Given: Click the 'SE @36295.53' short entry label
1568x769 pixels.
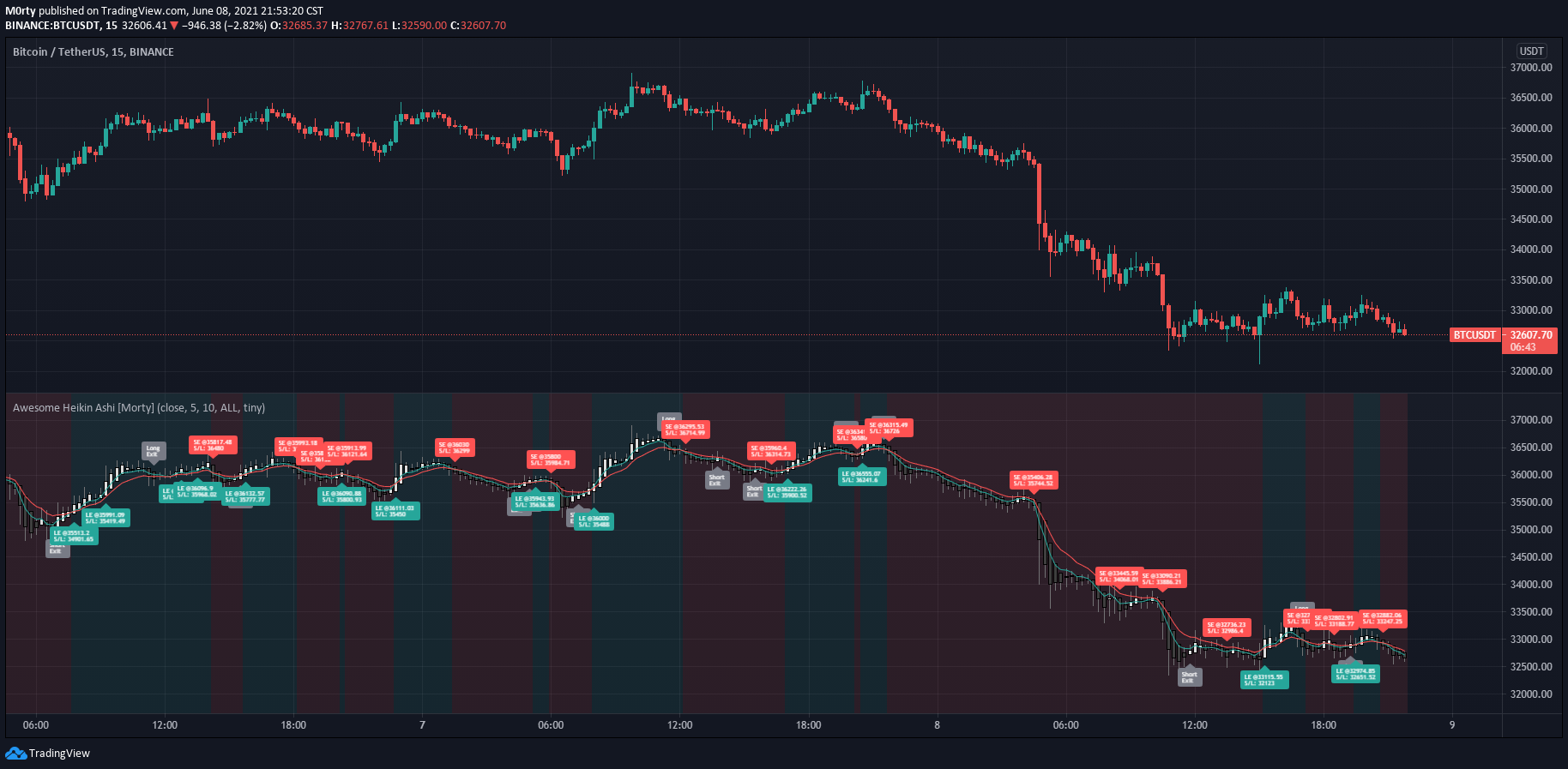Looking at the screenshot, I should click(685, 430).
